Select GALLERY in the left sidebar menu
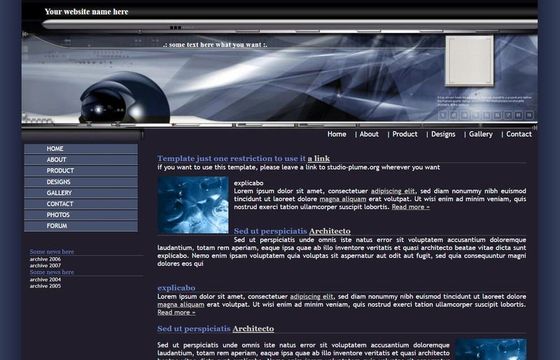 click(81, 193)
